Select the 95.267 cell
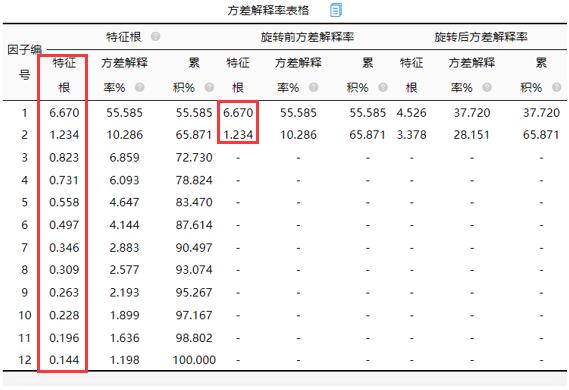Screen dimensions: 569x390 click(x=194, y=292)
